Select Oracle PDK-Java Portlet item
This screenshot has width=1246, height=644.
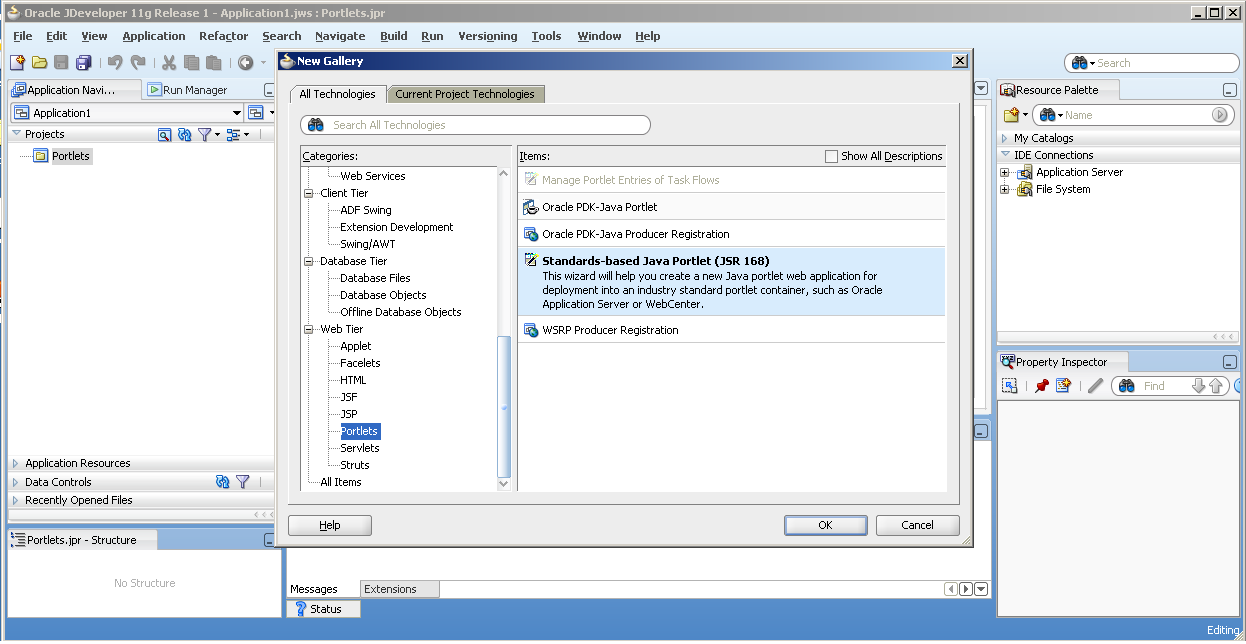731,207
